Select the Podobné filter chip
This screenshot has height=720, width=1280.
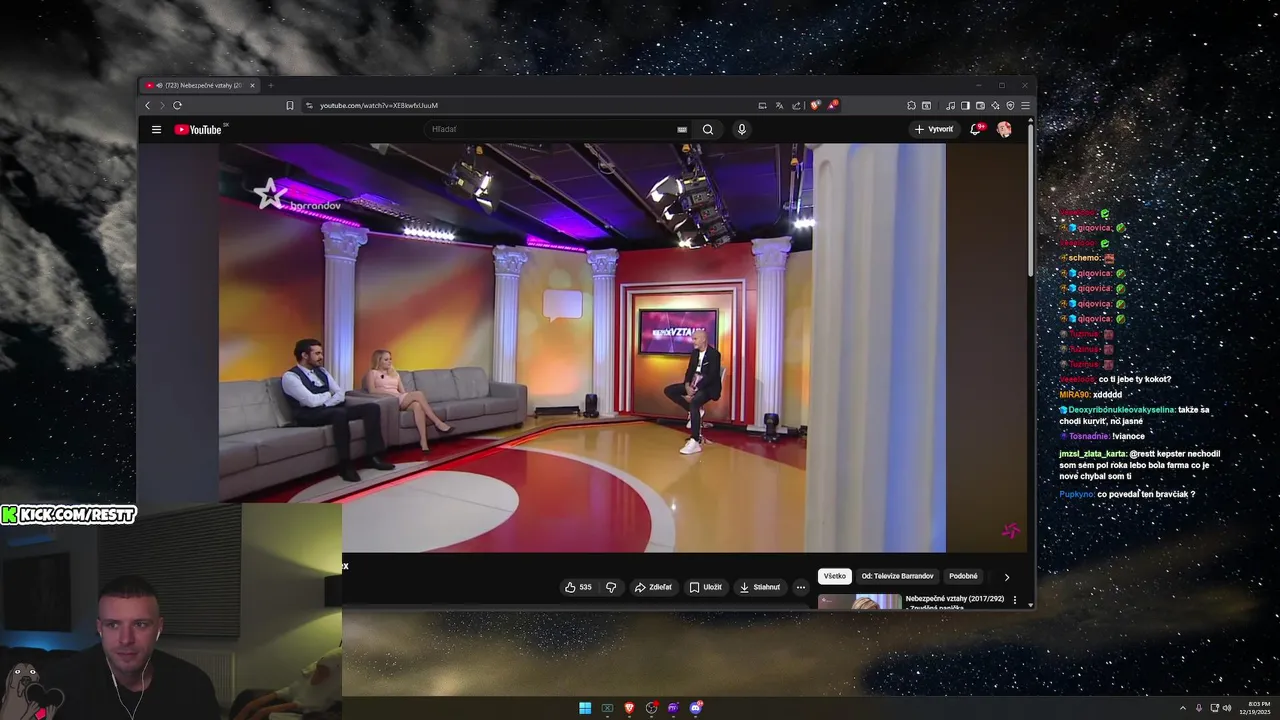point(964,576)
